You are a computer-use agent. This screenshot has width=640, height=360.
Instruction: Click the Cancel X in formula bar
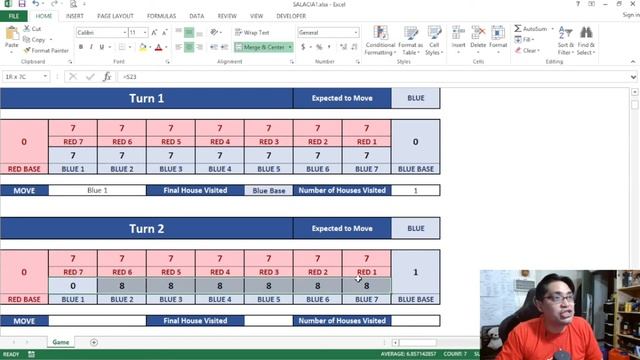[73, 76]
